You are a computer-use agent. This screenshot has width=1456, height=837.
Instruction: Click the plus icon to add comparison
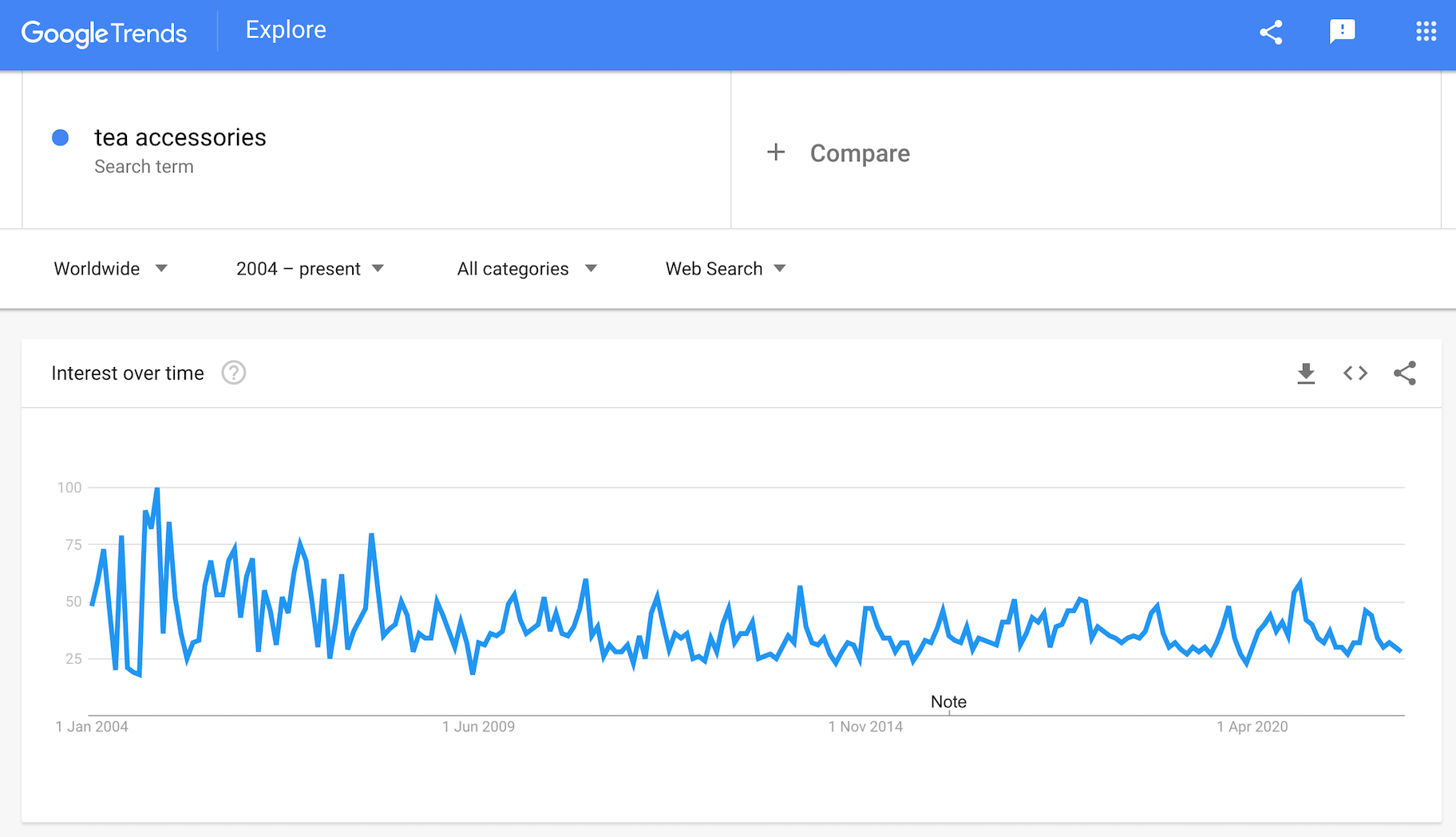coord(776,152)
